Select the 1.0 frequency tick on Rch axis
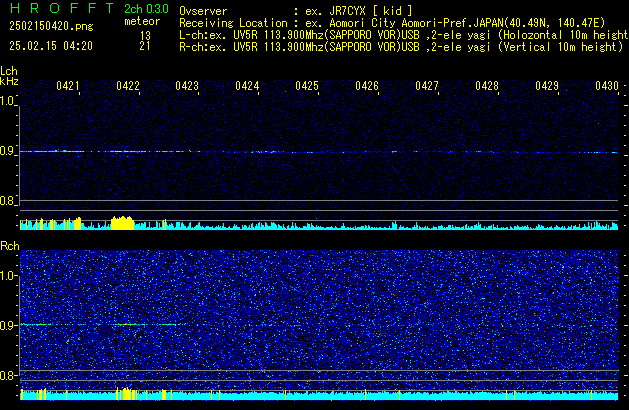The image size is (629, 410). tap(8, 276)
